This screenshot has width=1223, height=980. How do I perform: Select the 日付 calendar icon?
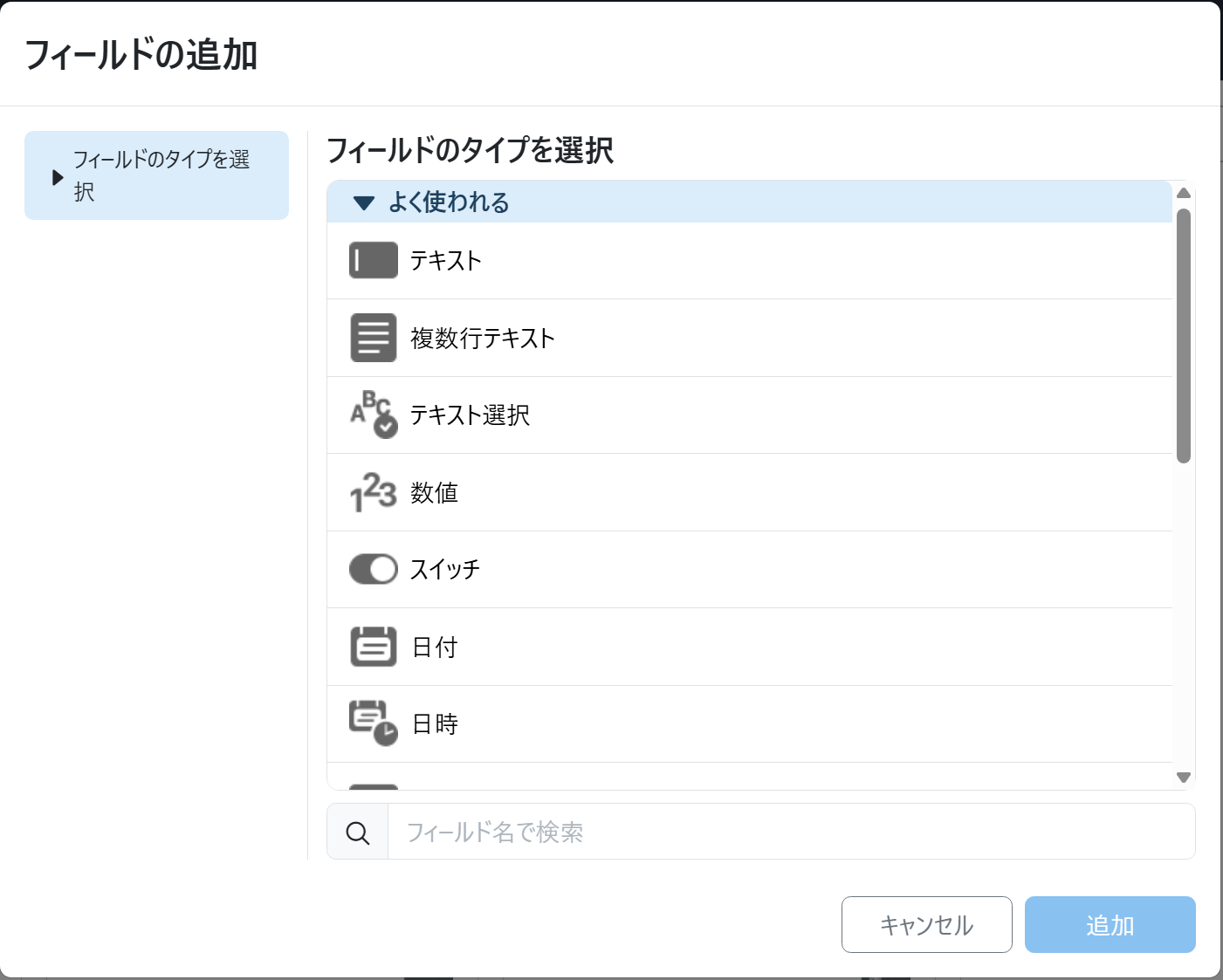tap(373, 647)
